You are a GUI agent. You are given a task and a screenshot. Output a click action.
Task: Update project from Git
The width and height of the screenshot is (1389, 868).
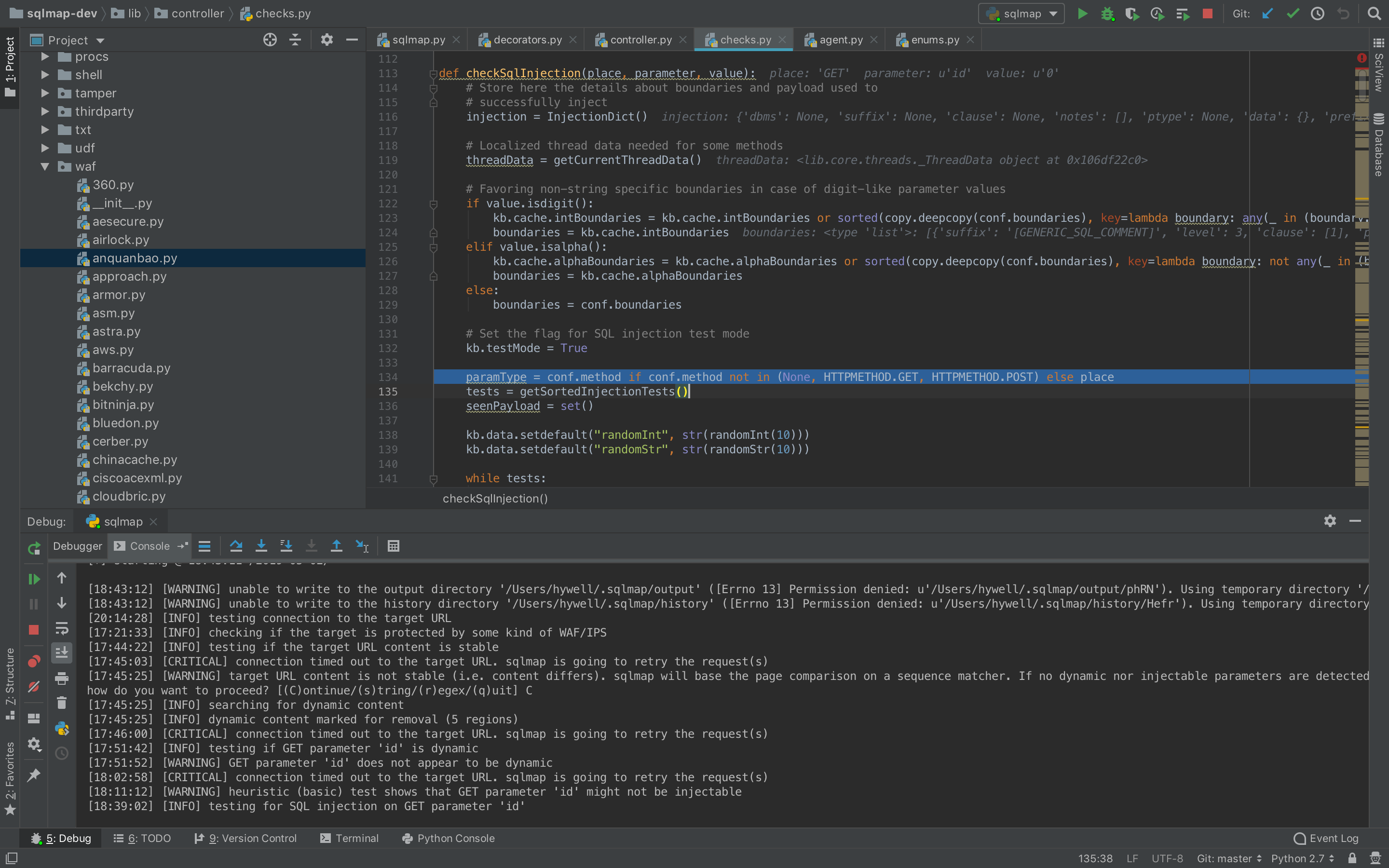click(1268, 13)
